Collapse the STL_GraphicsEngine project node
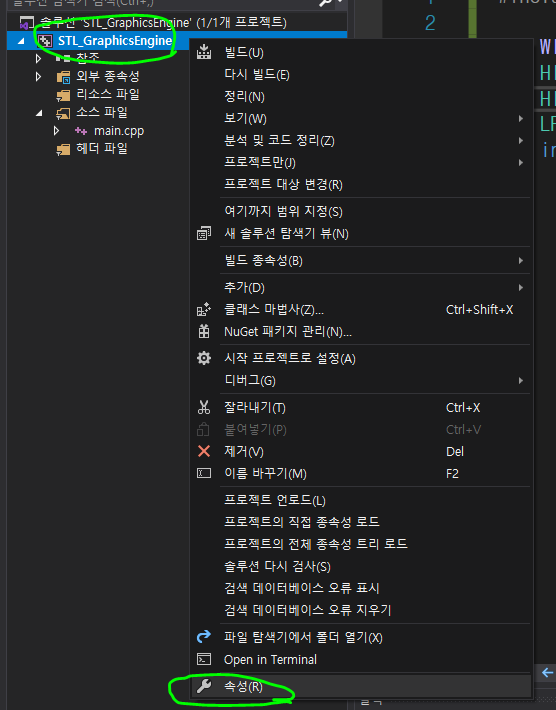Image resolution: width=556 pixels, height=710 pixels. pos(21,41)
